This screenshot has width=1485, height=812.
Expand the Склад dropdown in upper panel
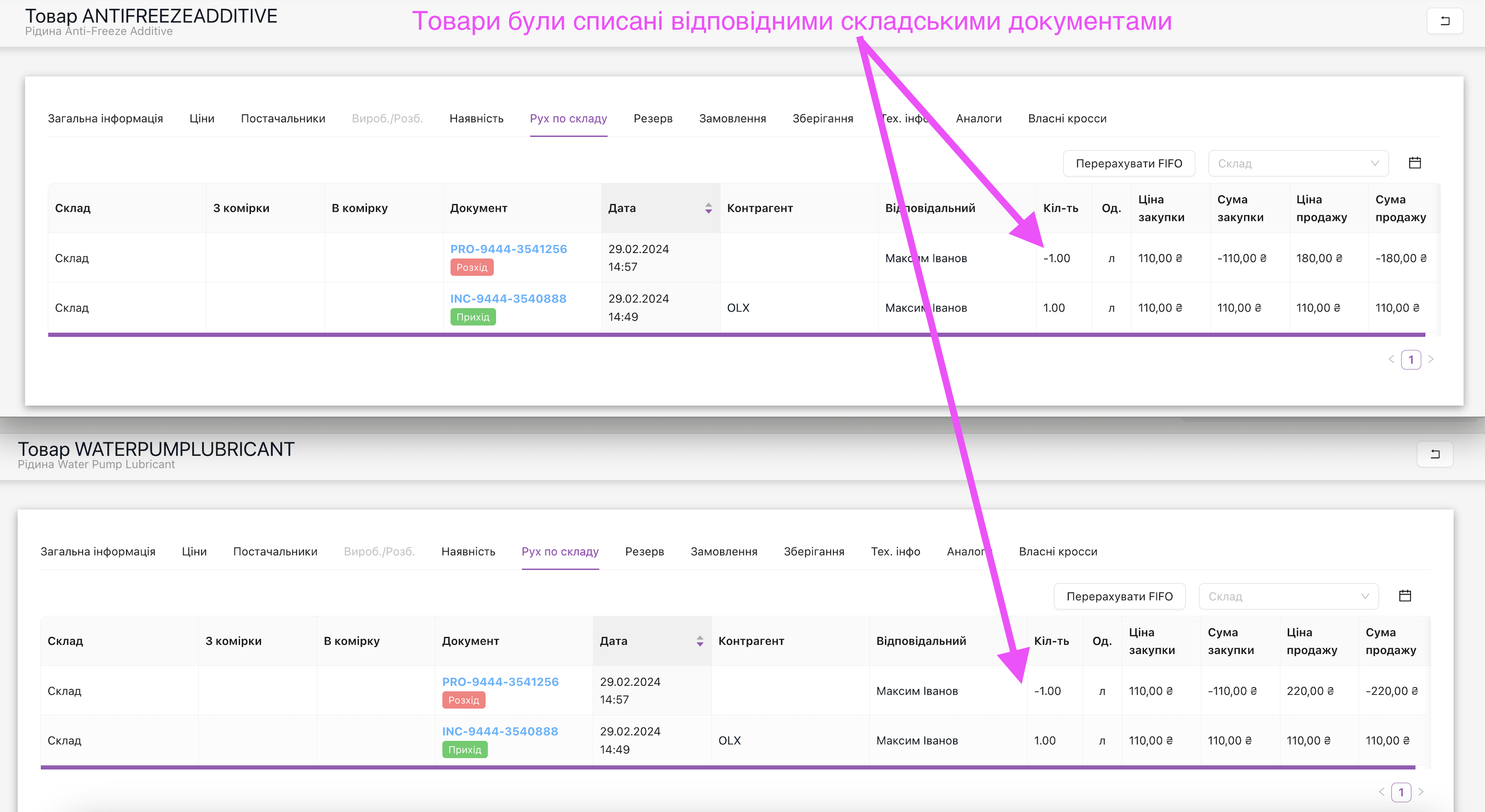tap(1298, 163)
